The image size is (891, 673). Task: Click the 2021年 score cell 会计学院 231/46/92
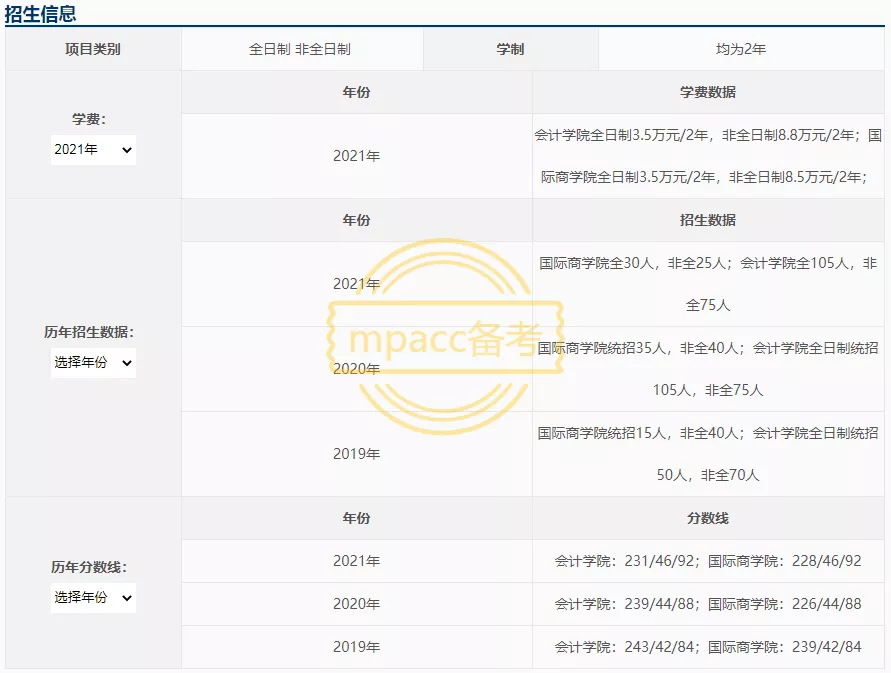(x=709, y=561)
